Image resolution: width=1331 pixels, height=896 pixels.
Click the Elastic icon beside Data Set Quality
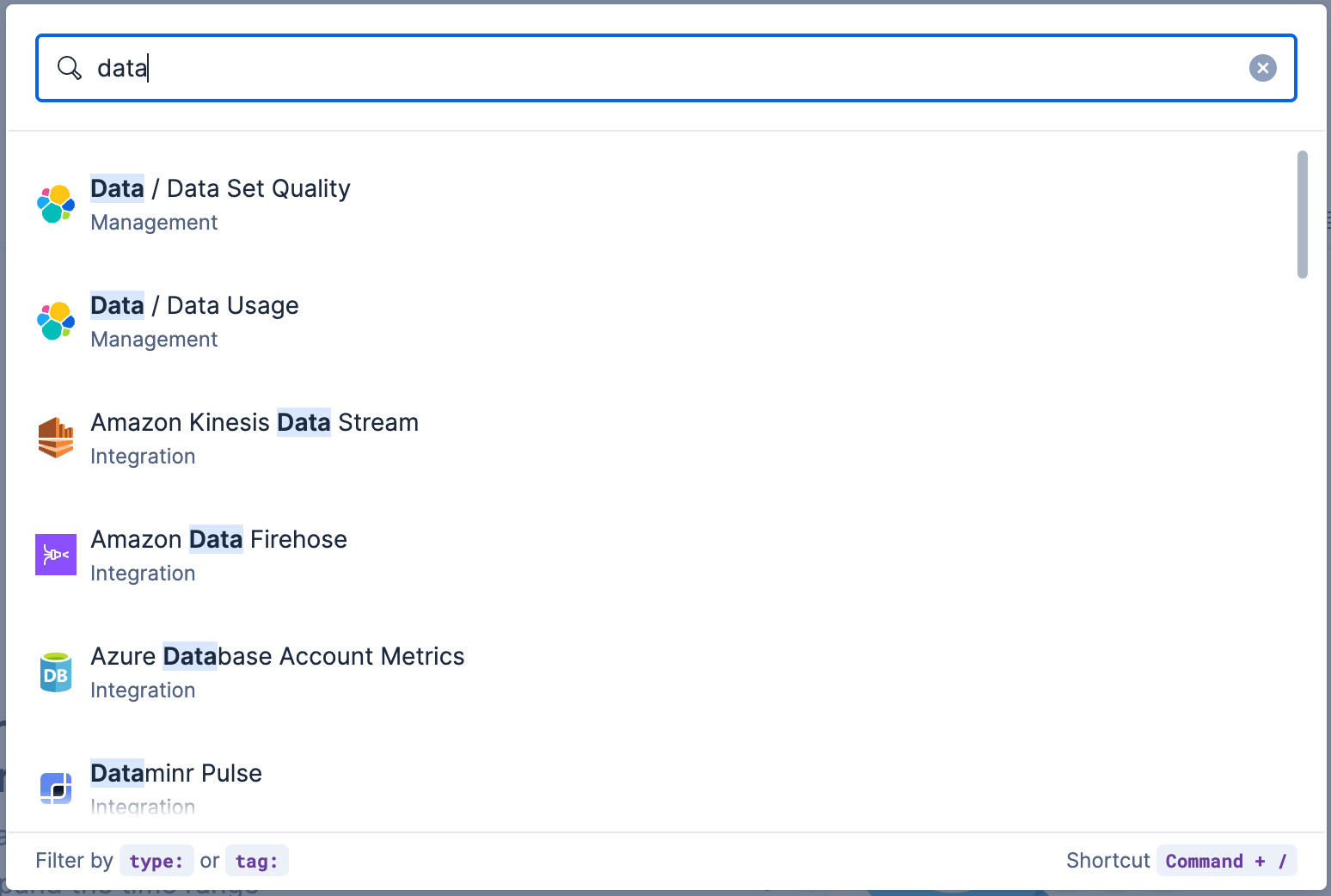point(56,204)
